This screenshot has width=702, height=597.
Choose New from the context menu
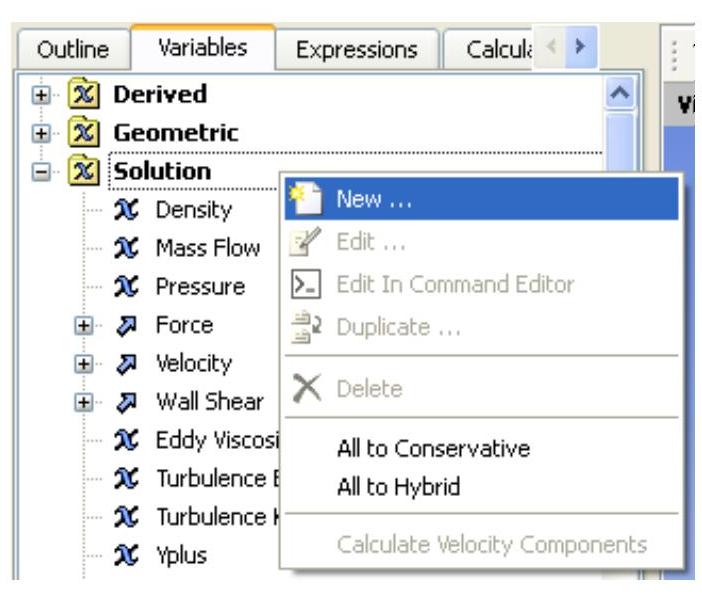point(364,200)
